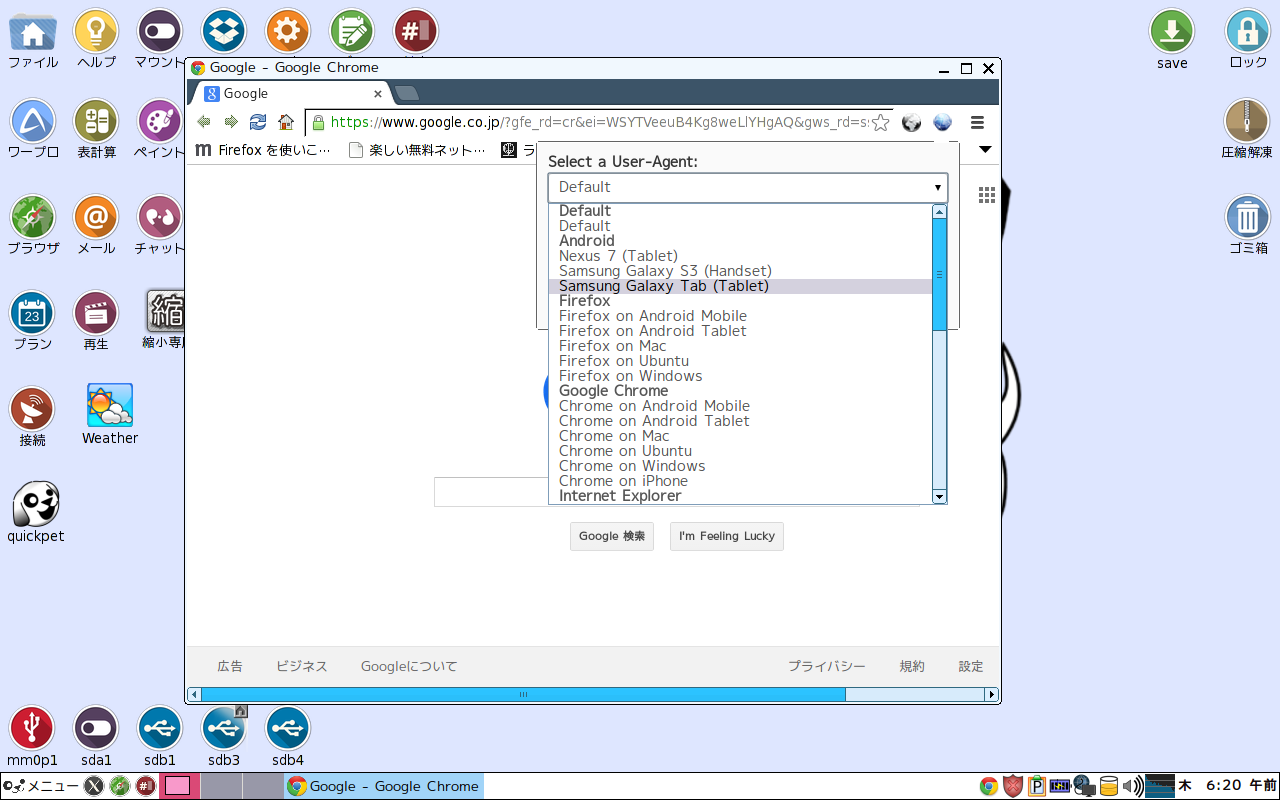Open the ビジネス footer link
This screenshot has height=800, width=1280.
coord(302,666)
